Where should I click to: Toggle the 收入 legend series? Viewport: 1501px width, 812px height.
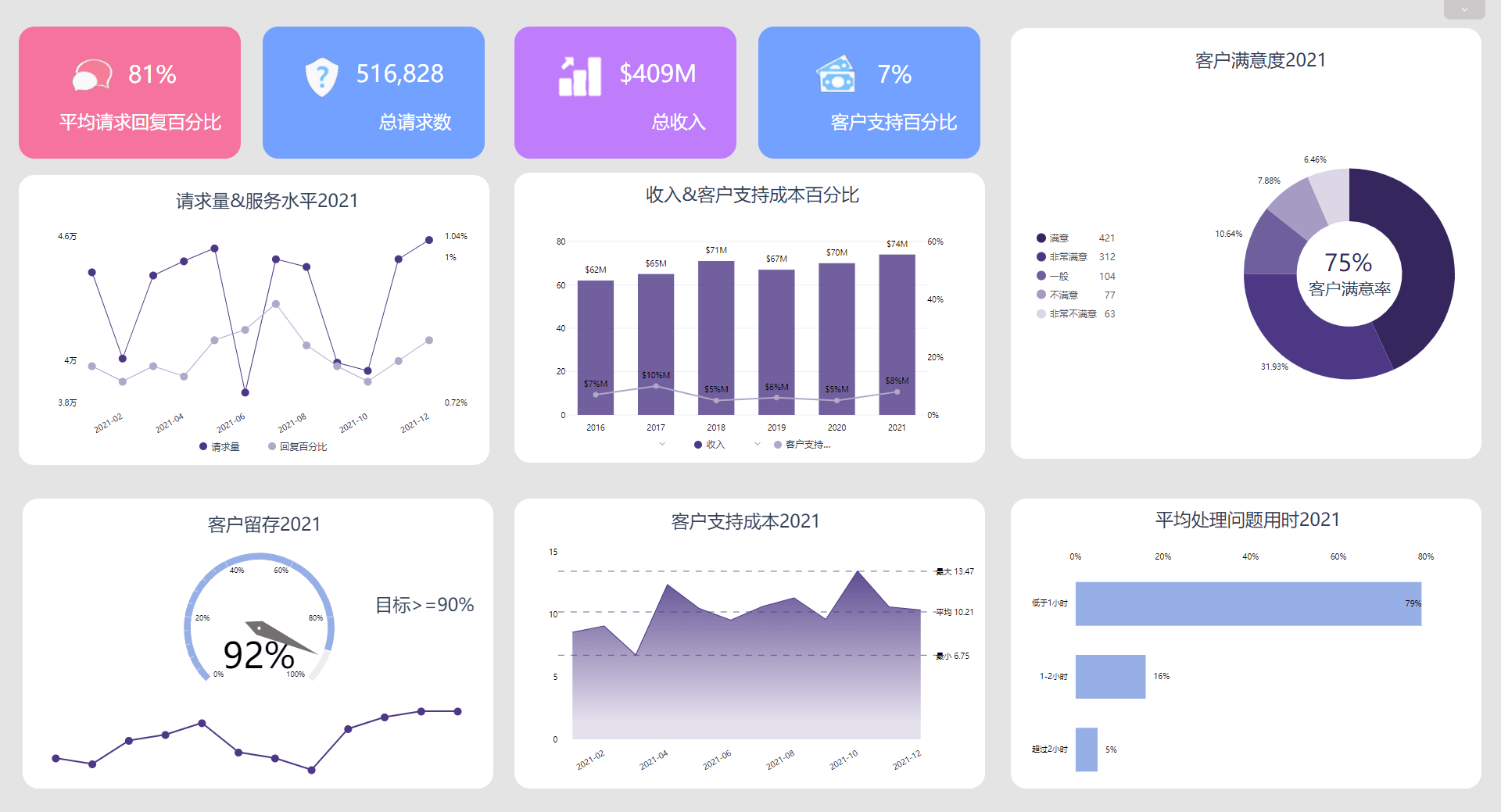[710, 445]
